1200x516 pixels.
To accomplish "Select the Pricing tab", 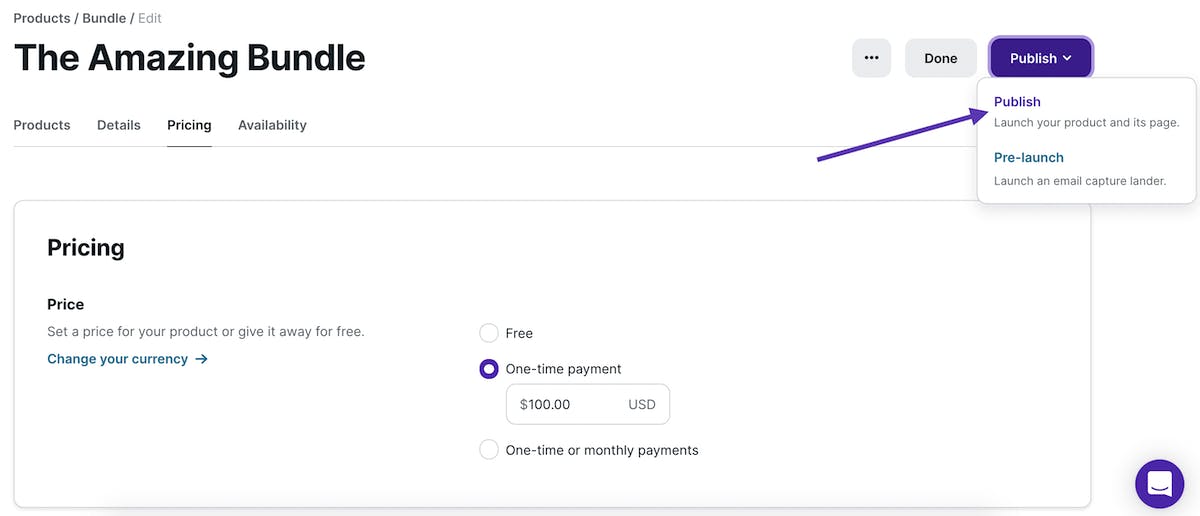I will pos(189,125).
